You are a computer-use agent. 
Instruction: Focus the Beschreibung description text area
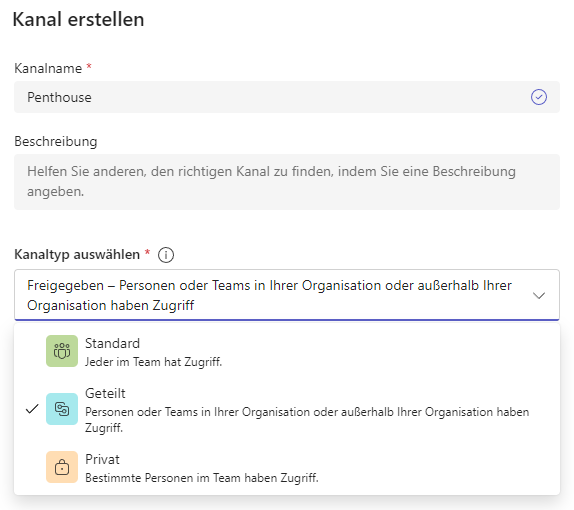pyautogui.click(x=287, y=182)
